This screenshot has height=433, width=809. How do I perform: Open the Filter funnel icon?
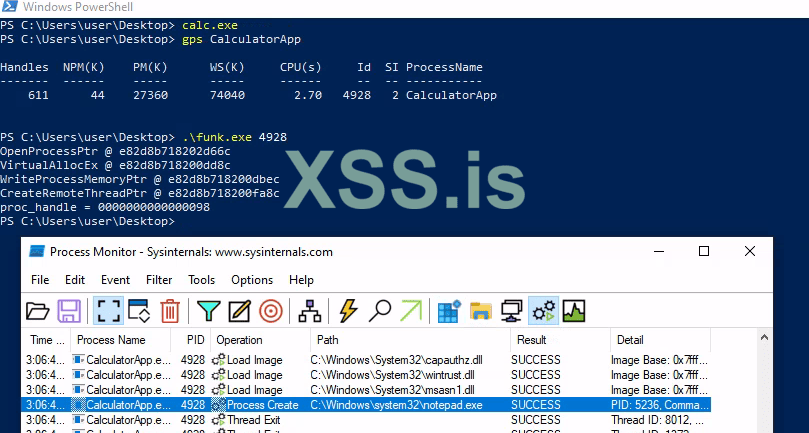(x=208, y=311)
